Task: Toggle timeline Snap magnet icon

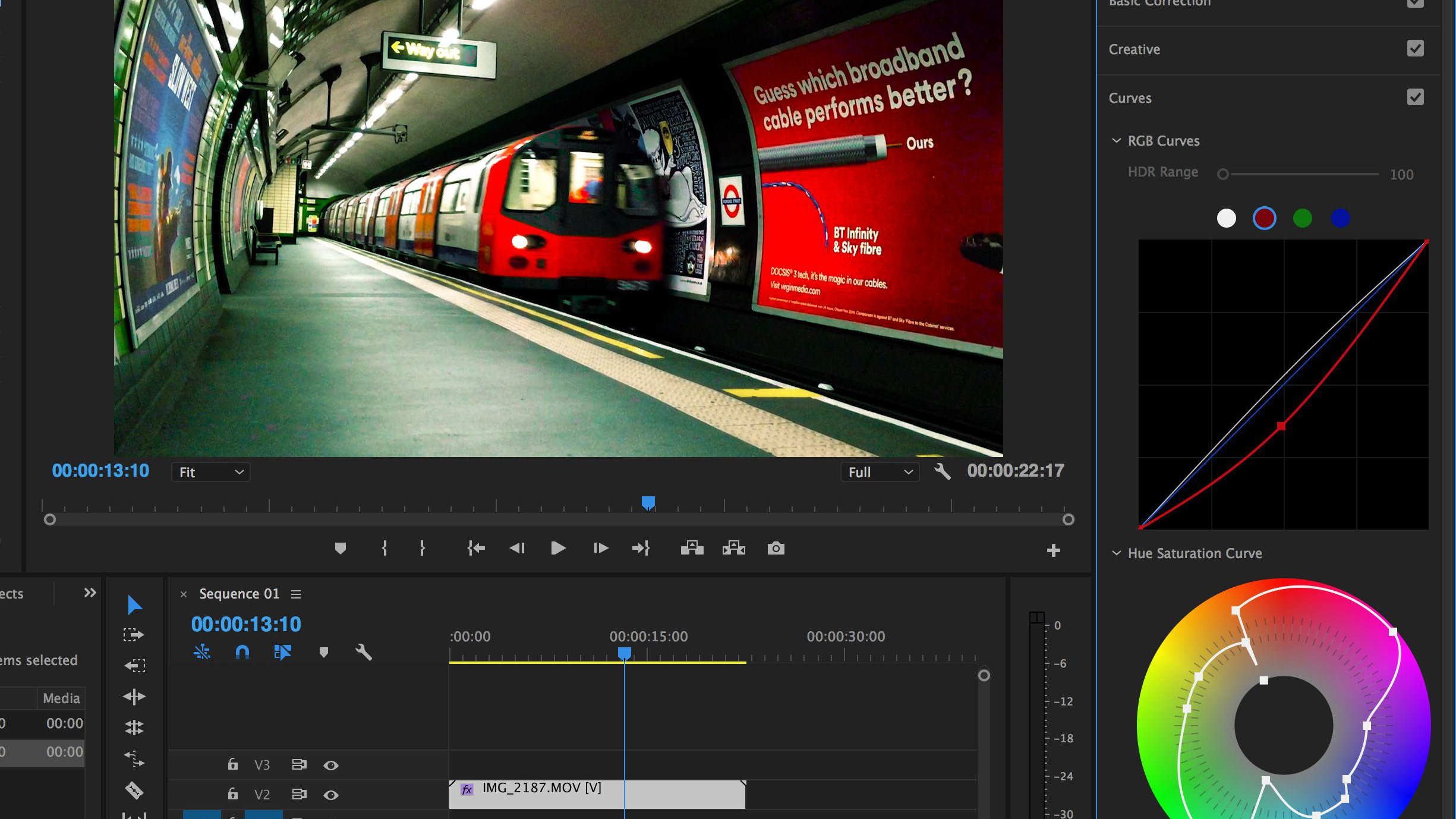Action: (x=242, y=652)
